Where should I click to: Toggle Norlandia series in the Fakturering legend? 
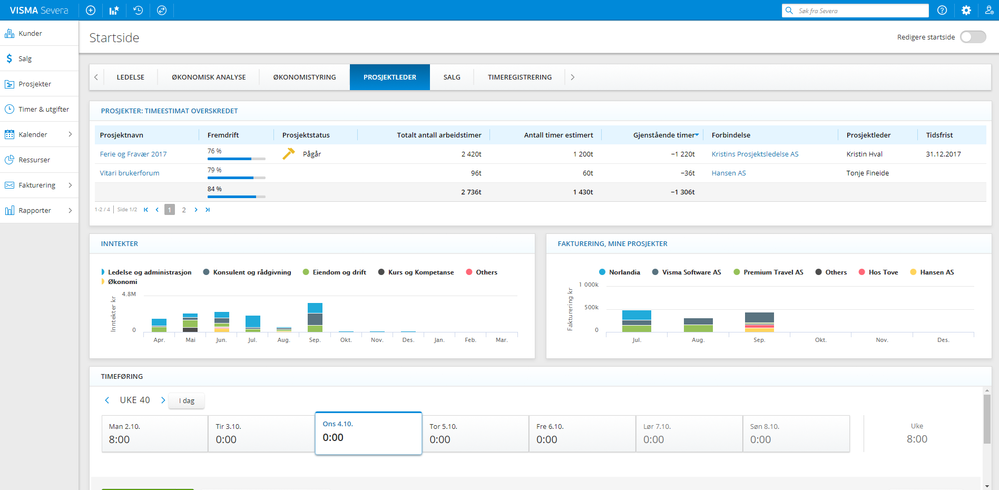(x=621, y=272)
